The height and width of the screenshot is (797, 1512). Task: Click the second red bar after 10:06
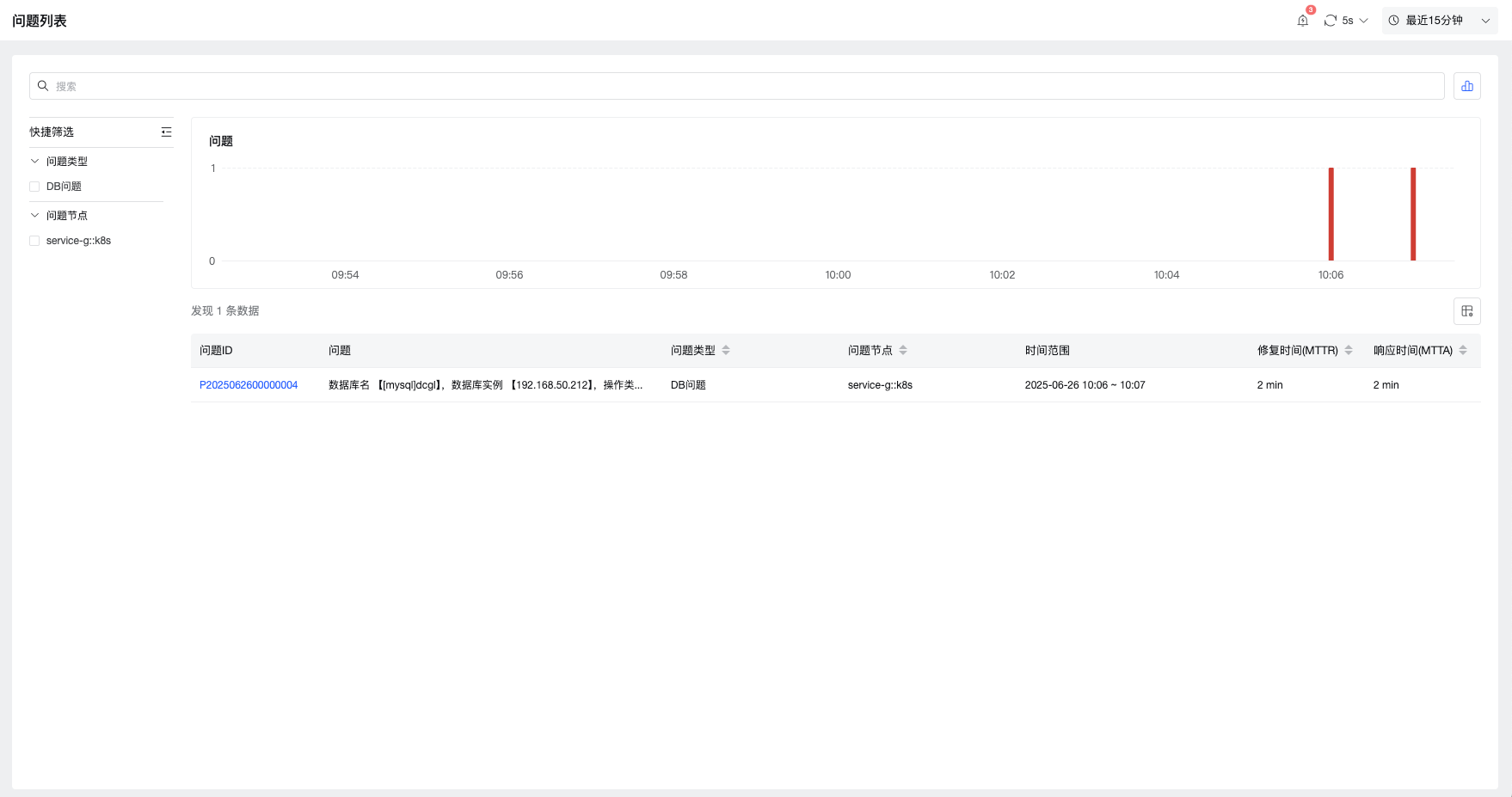[x=1412, y=214]
